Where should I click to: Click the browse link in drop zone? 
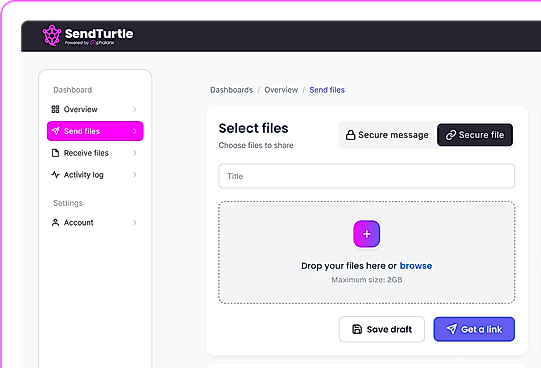[416, 266]
